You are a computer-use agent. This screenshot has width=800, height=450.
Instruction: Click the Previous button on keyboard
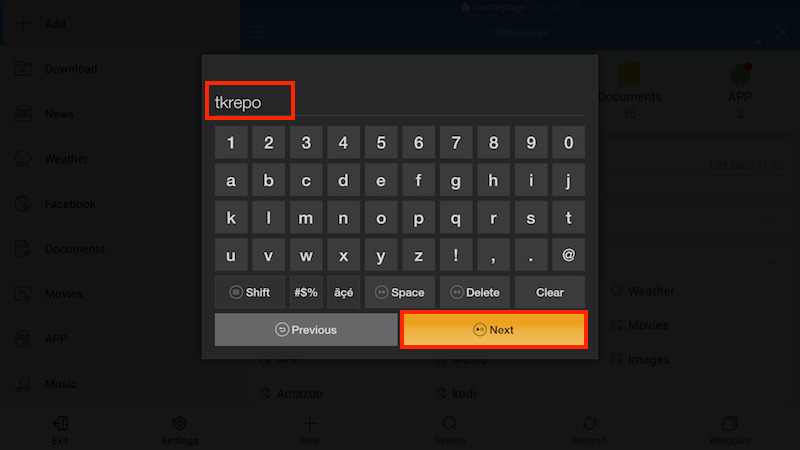(306, 330)
